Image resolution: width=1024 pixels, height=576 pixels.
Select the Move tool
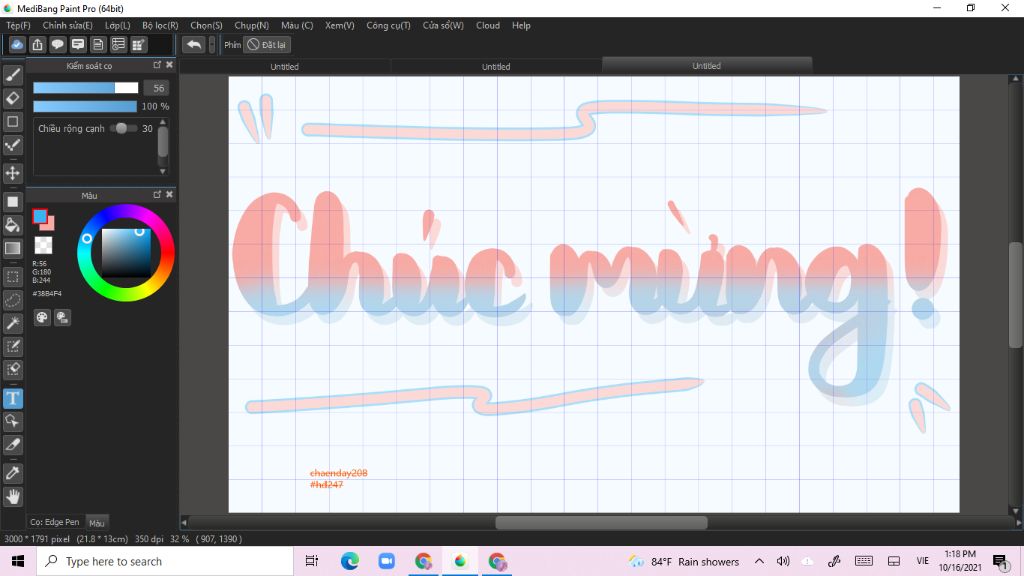[x=12, y=173]
